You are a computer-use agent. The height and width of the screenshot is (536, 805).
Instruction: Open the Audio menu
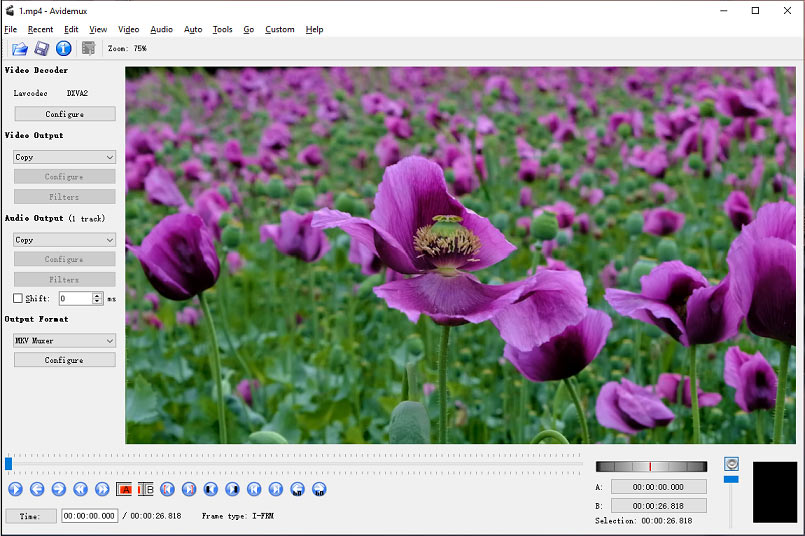click(x=161, y=29)
